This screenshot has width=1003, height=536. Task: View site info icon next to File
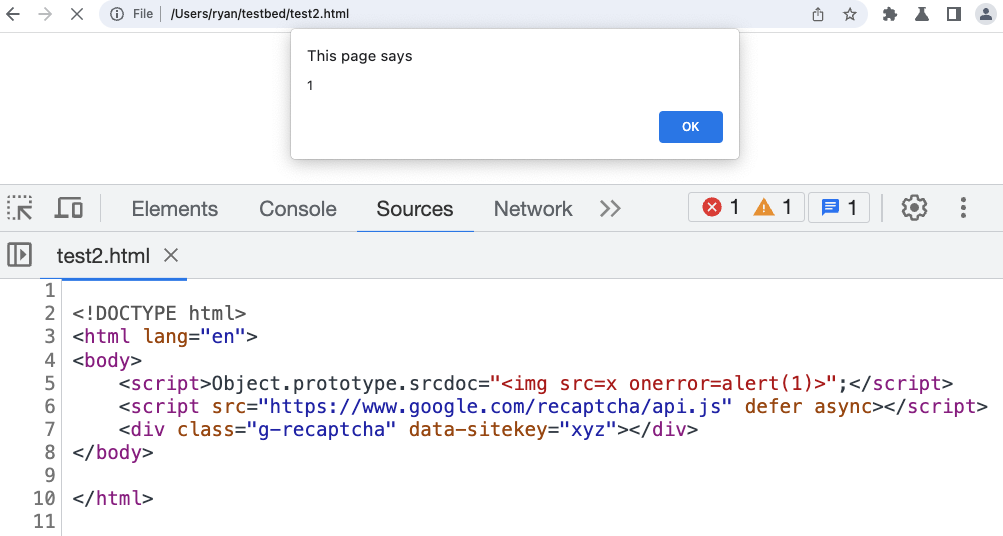(116, 13)
